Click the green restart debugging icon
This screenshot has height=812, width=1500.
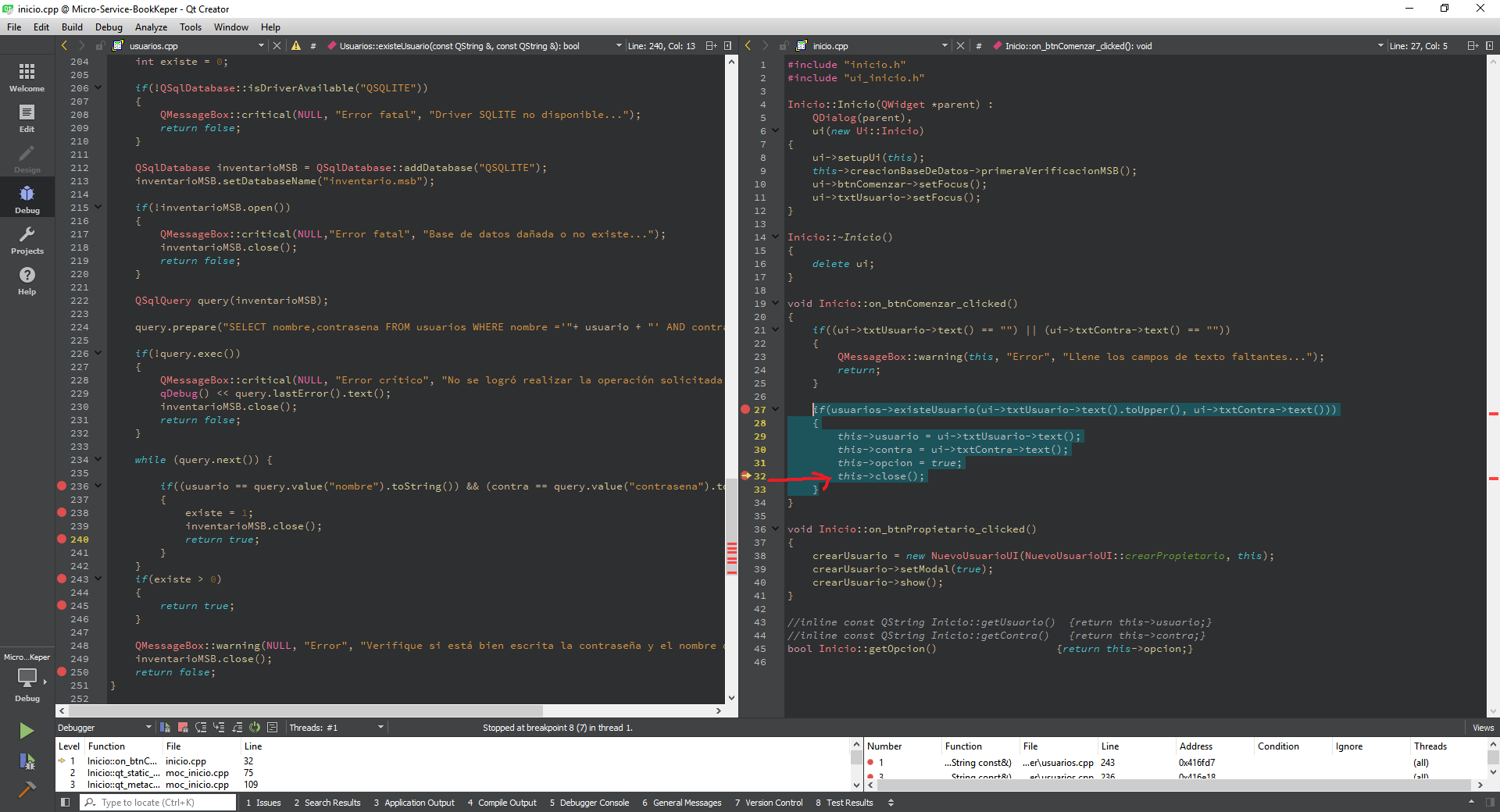coord(255,728)
